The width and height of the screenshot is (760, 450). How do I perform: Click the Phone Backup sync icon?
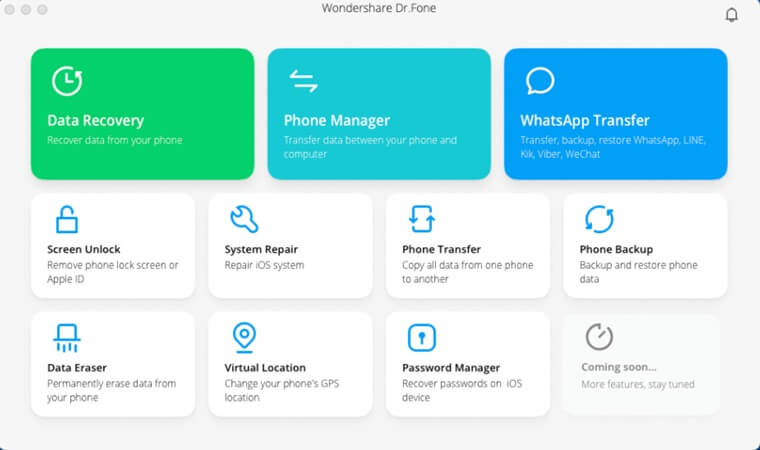click(x=599, y=219)
